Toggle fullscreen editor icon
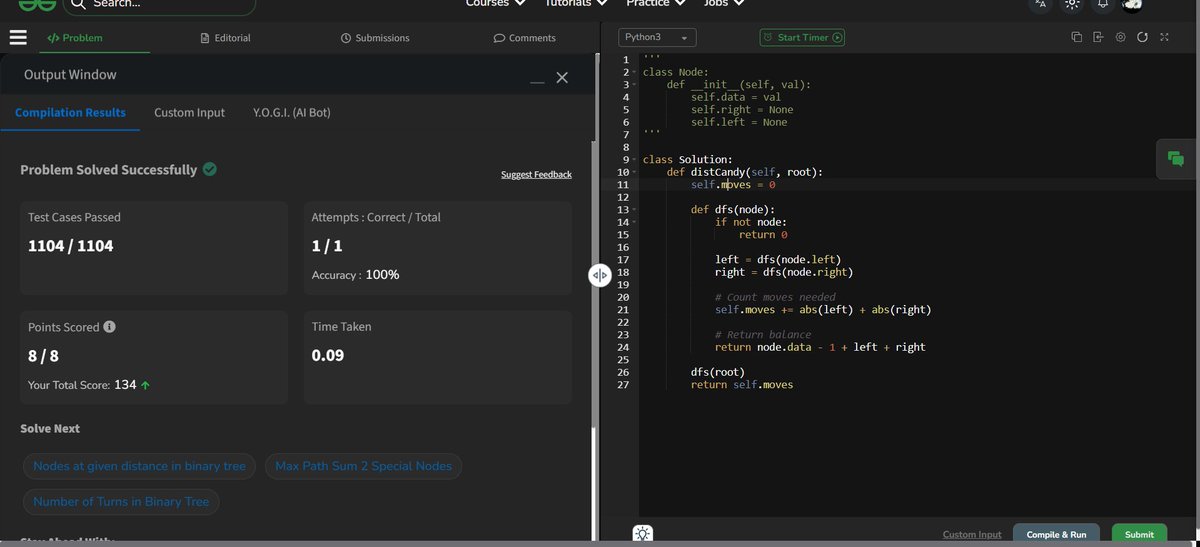Viewport: 1200px width, 547px height. tap(1164, 37)
